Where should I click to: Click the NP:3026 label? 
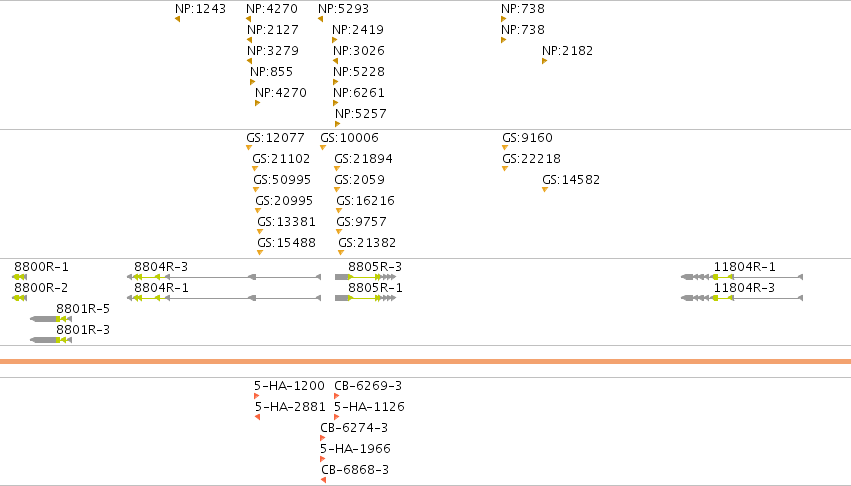pos(359,51)
